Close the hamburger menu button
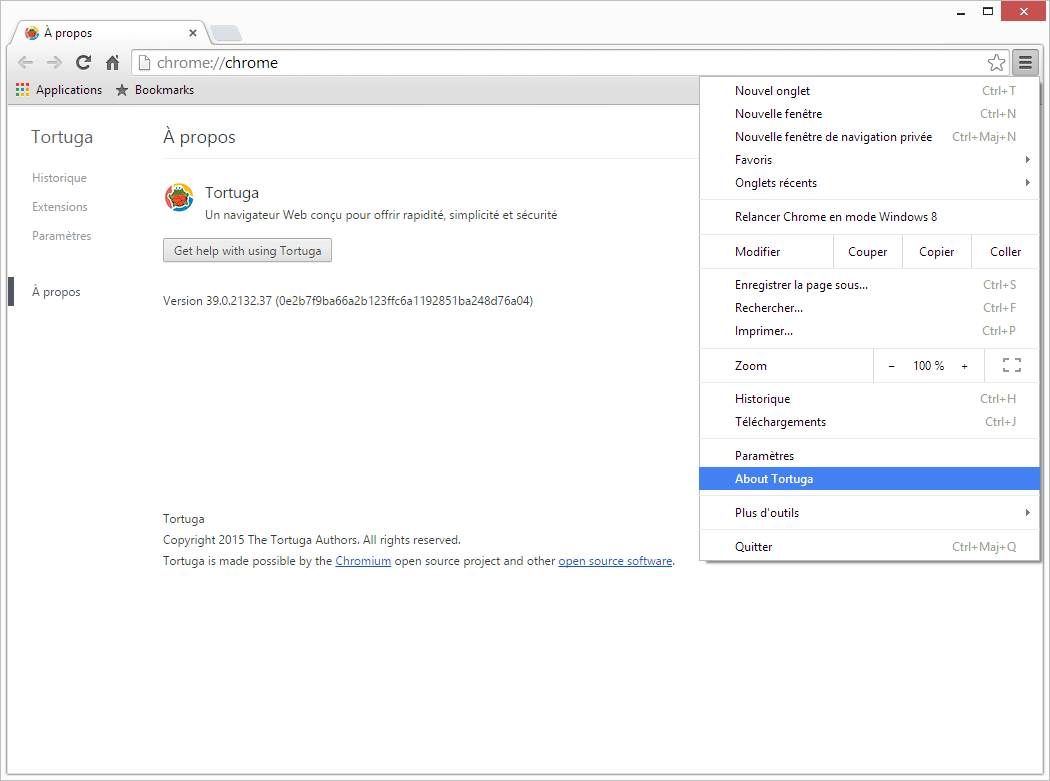 pos(1025,62)
